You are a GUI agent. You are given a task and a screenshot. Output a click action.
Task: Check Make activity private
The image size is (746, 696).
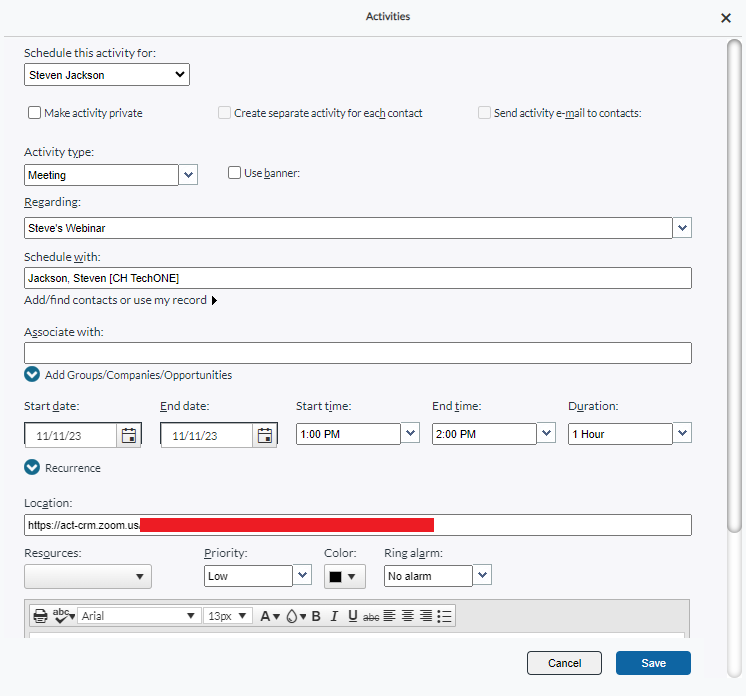(x=34, y=113)
